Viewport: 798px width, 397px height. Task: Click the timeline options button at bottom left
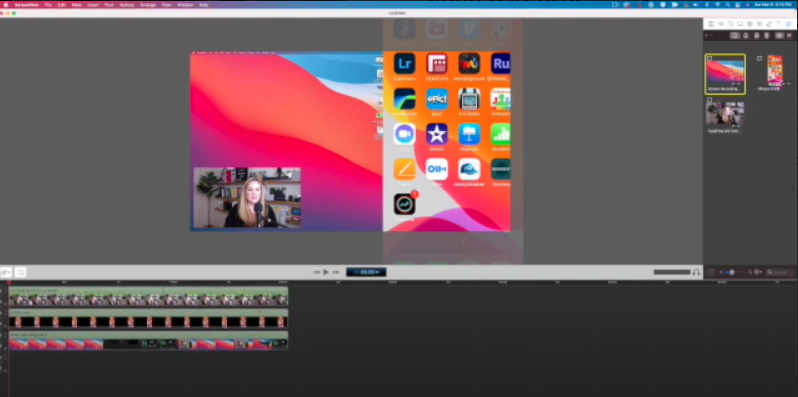6,272
